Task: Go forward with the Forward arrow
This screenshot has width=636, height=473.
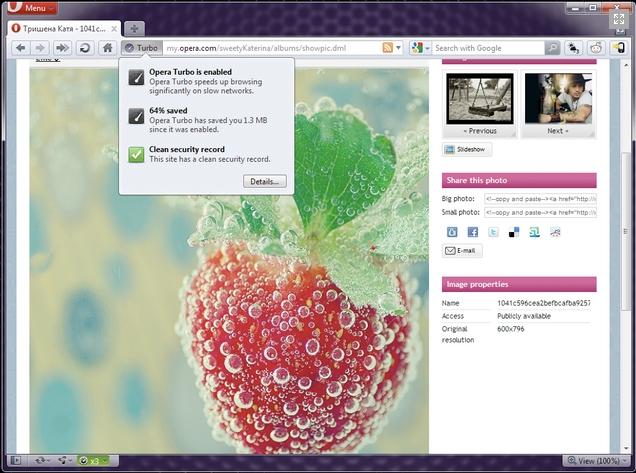Action: 40,48
